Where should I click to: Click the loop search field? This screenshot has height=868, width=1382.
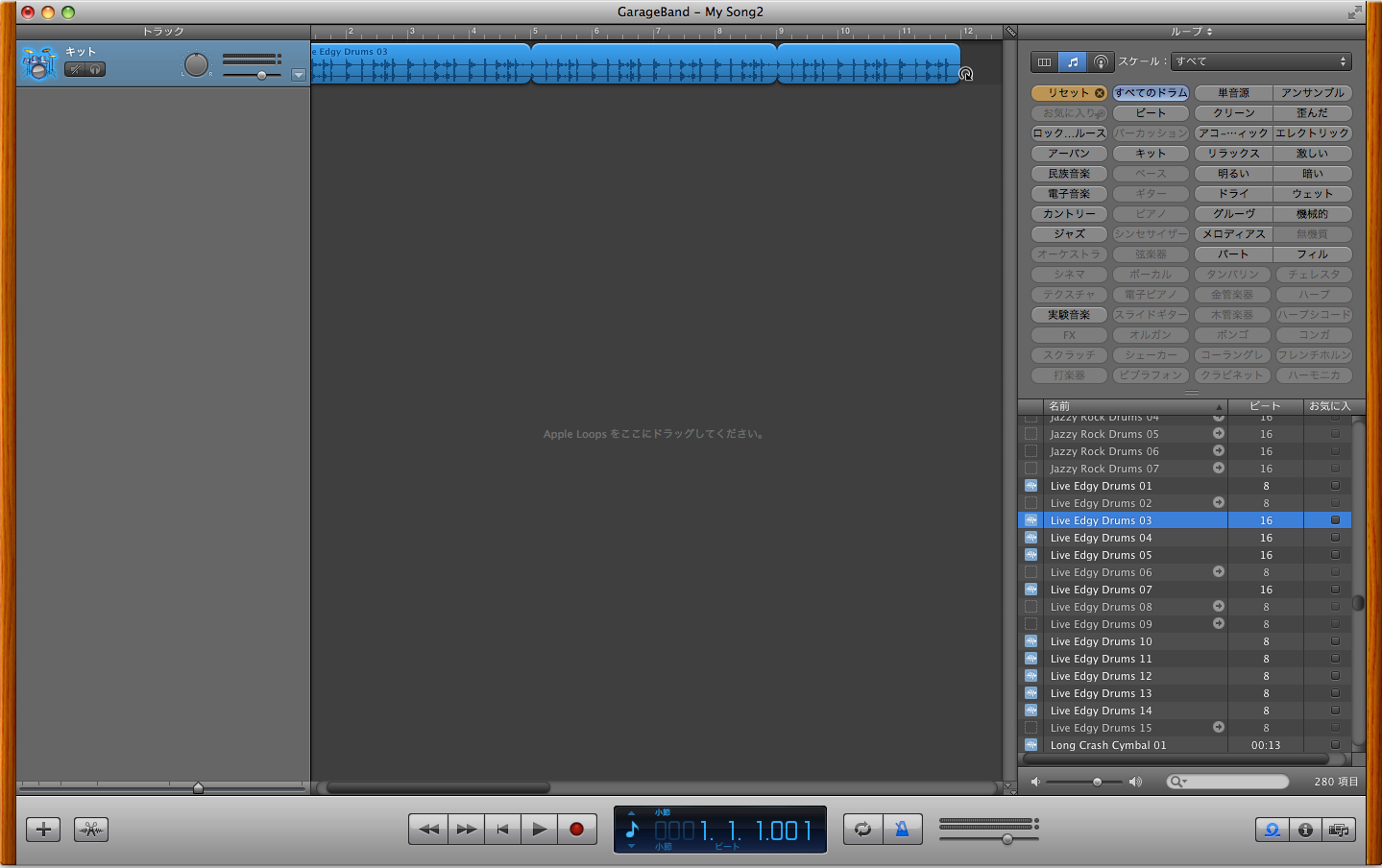1227,782
